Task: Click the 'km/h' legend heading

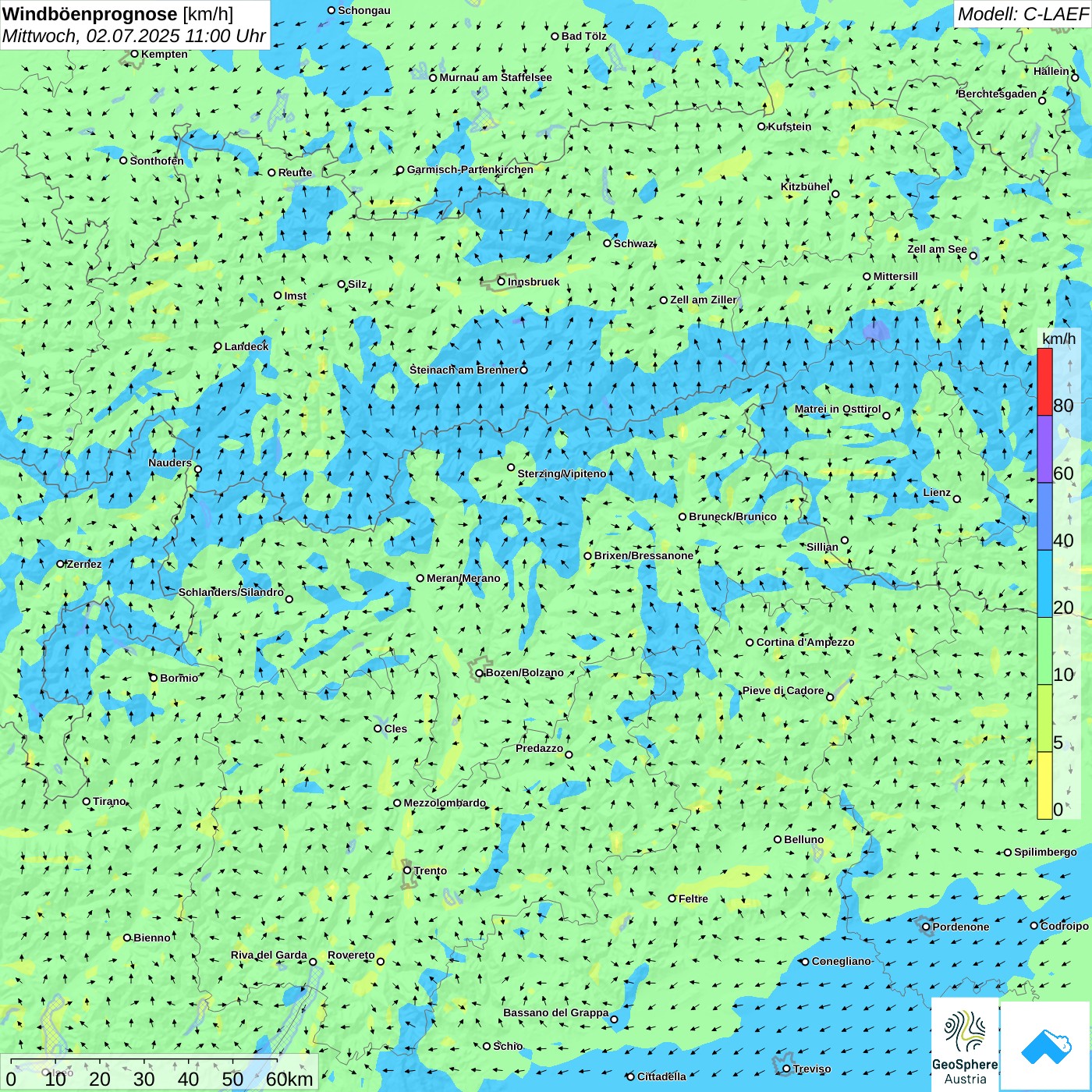Action: (1058, 339)
